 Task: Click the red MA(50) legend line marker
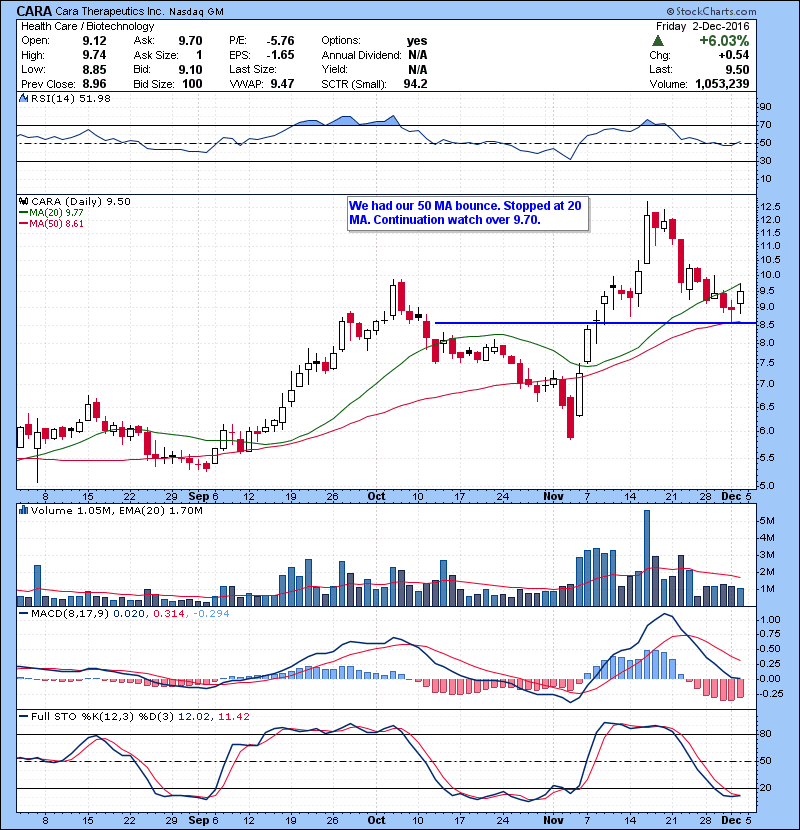(x=24, y=224)
